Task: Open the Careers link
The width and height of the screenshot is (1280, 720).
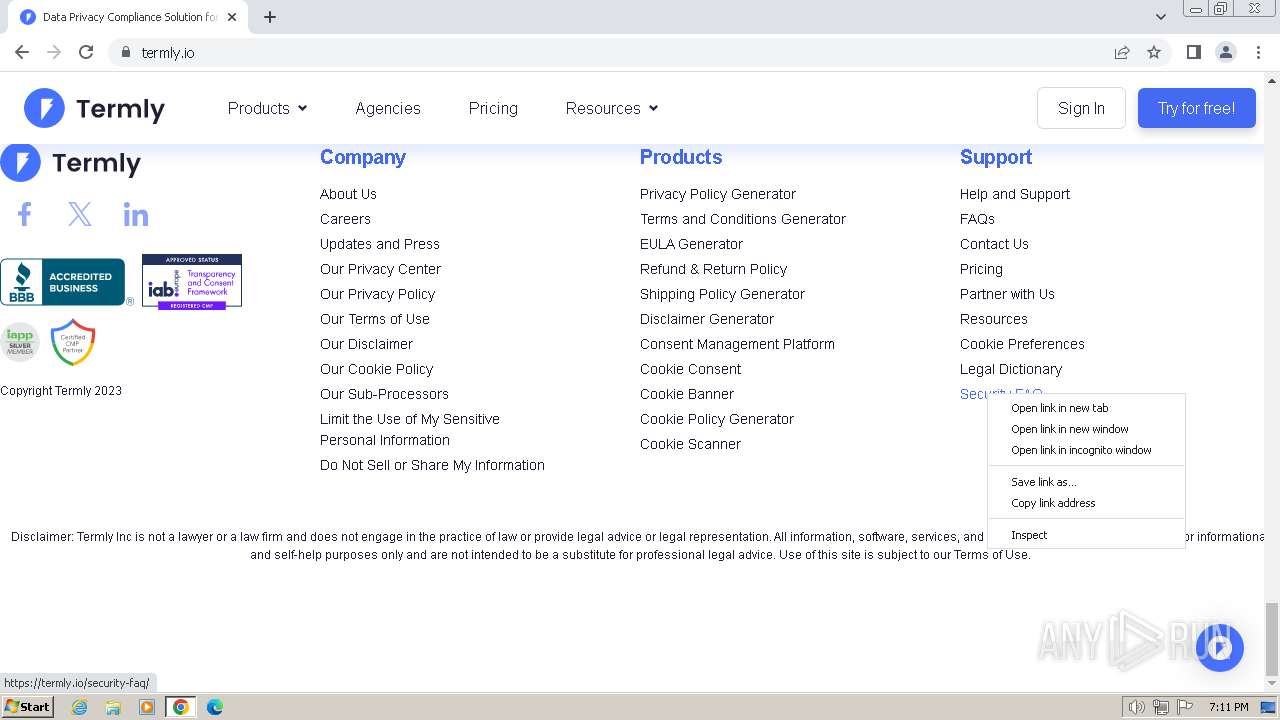Action: coord(345,219)
